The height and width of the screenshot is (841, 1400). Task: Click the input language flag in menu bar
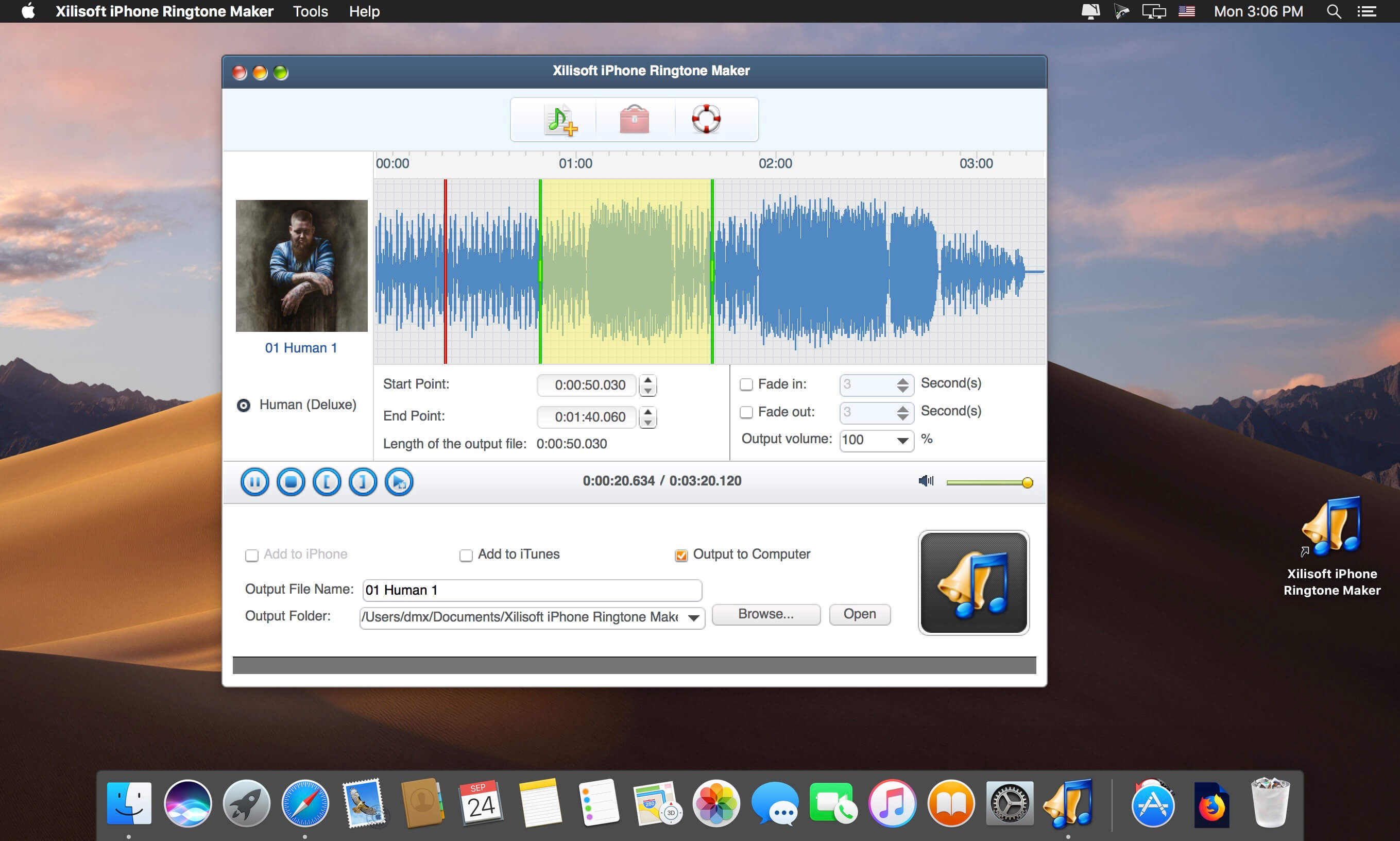click(x=1186, y=11)
